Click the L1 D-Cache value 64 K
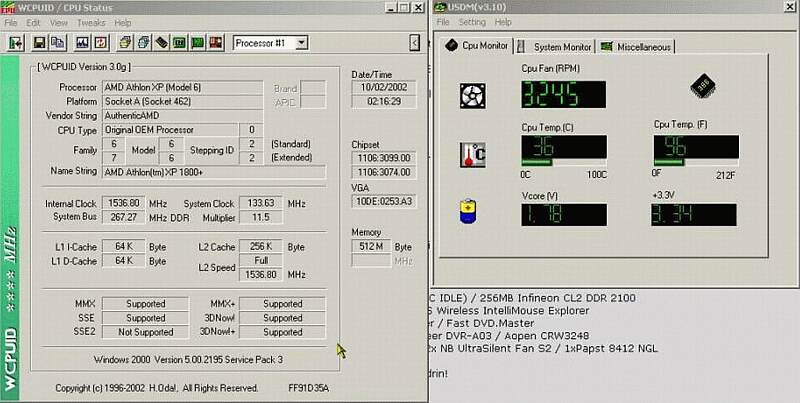This screenshot has width=800, height=403. click(x=123, y=261)
